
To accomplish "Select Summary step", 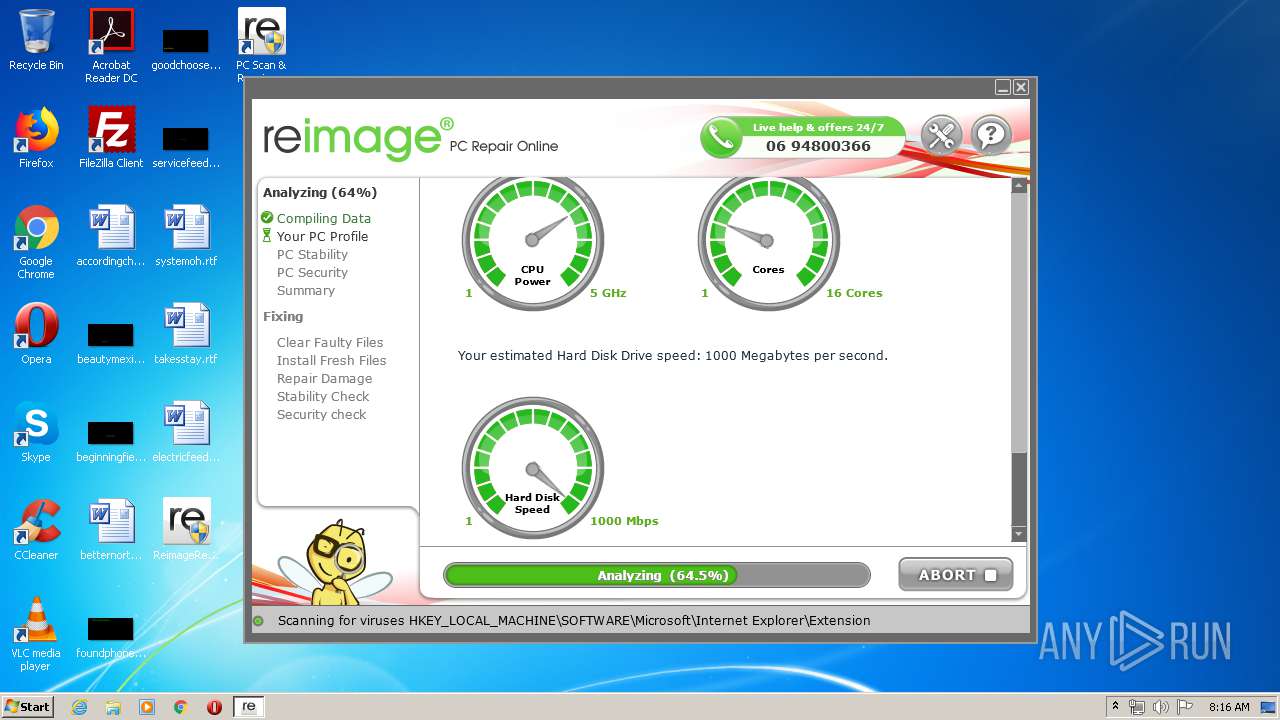I will 306,290.
